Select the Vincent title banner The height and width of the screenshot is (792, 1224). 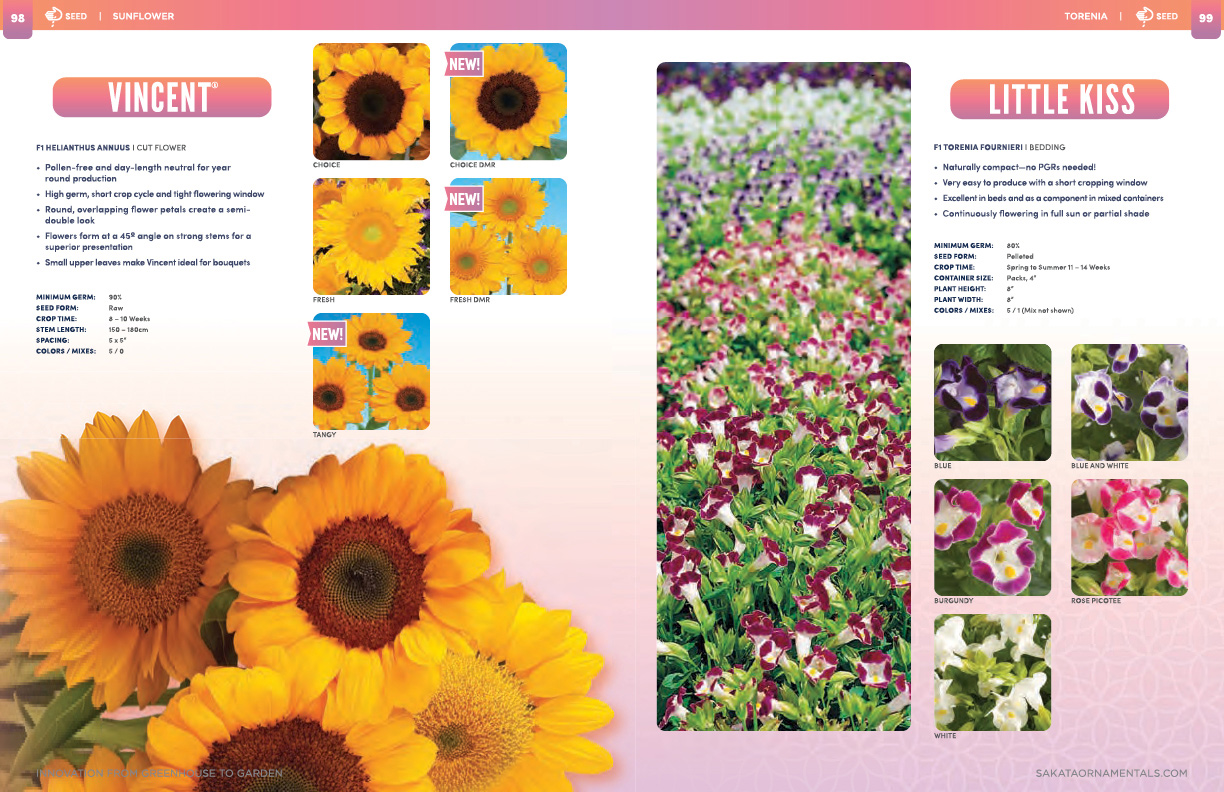162,98
